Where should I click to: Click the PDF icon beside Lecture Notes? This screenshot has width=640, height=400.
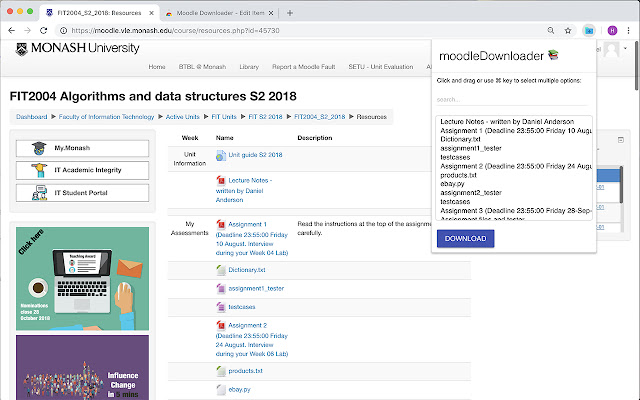pyautogui.click(x=220, y=180)
